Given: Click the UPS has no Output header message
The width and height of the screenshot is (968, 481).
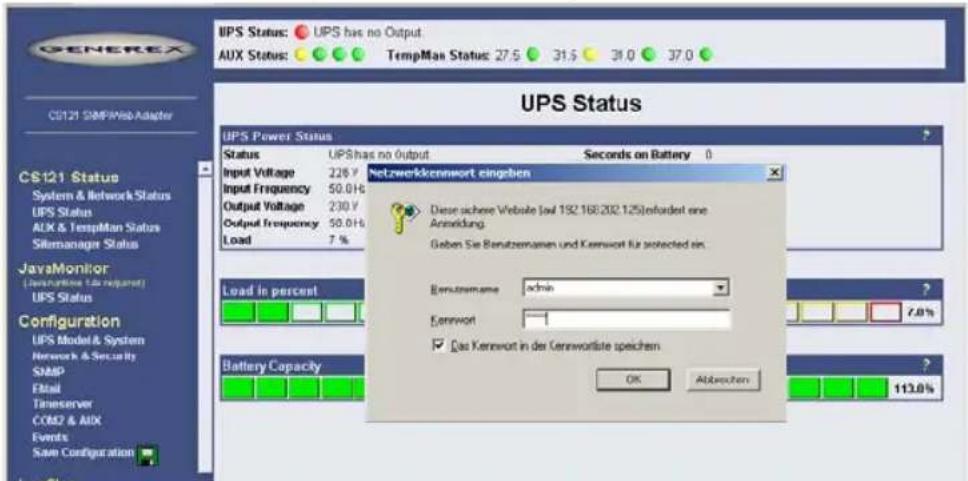Looking at the screenshot, I should tap(367, 31).
